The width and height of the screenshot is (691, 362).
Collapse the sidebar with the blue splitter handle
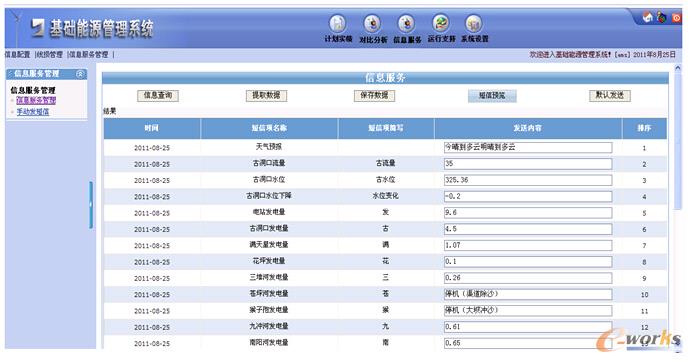(91, 205)
